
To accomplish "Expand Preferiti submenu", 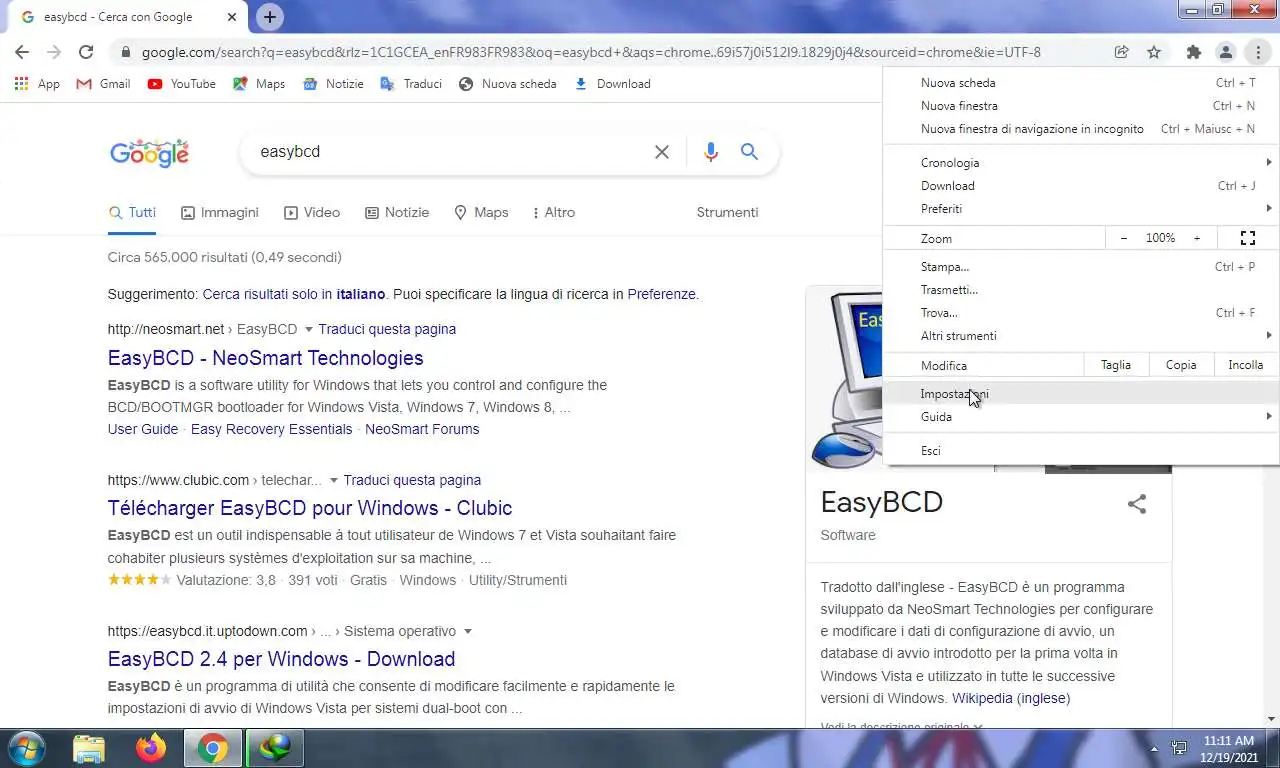I will click(x=1081, y=209).
